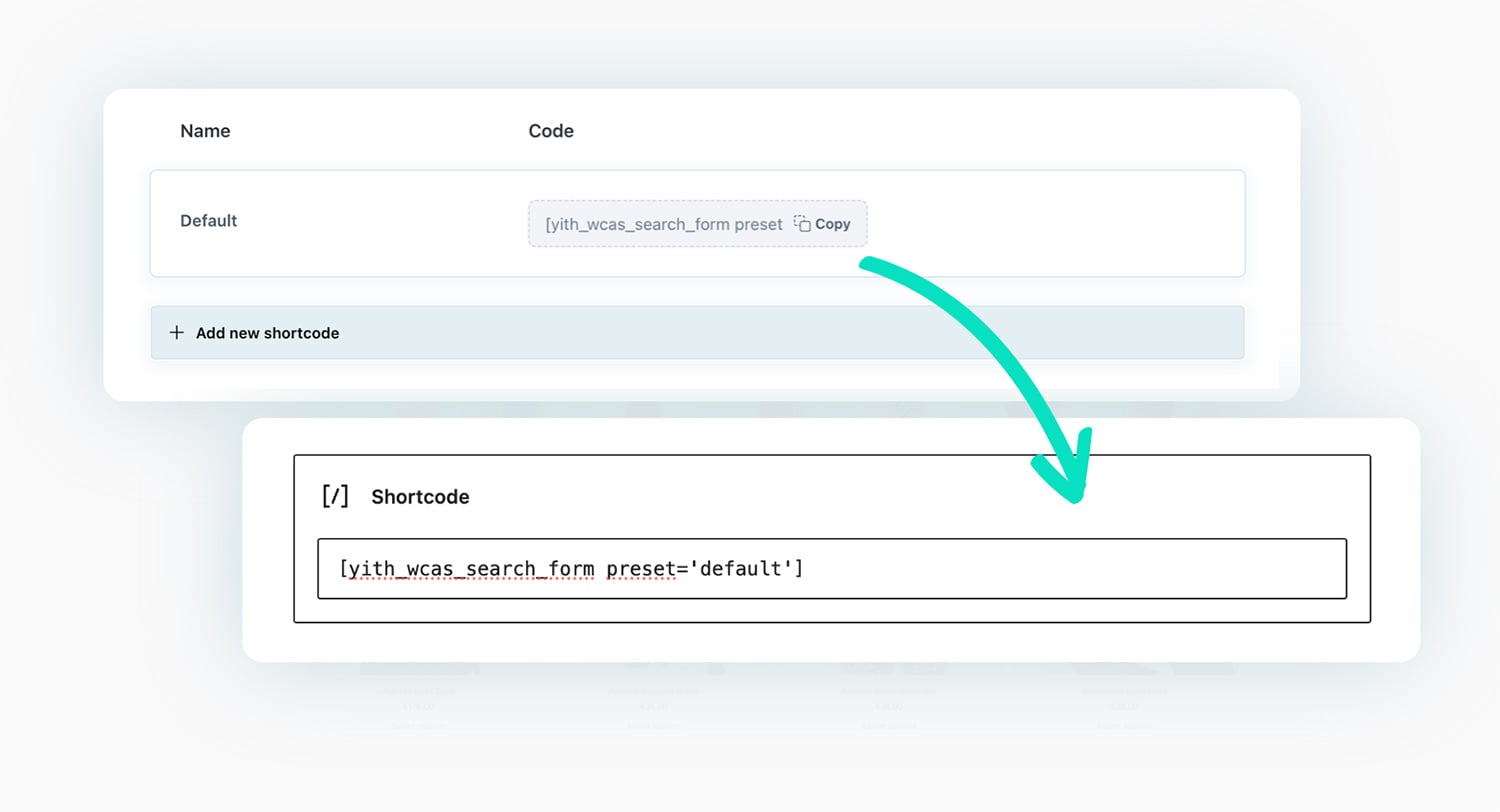Click the plus icon beside Add new shortcode

click(x=177, y=332)
